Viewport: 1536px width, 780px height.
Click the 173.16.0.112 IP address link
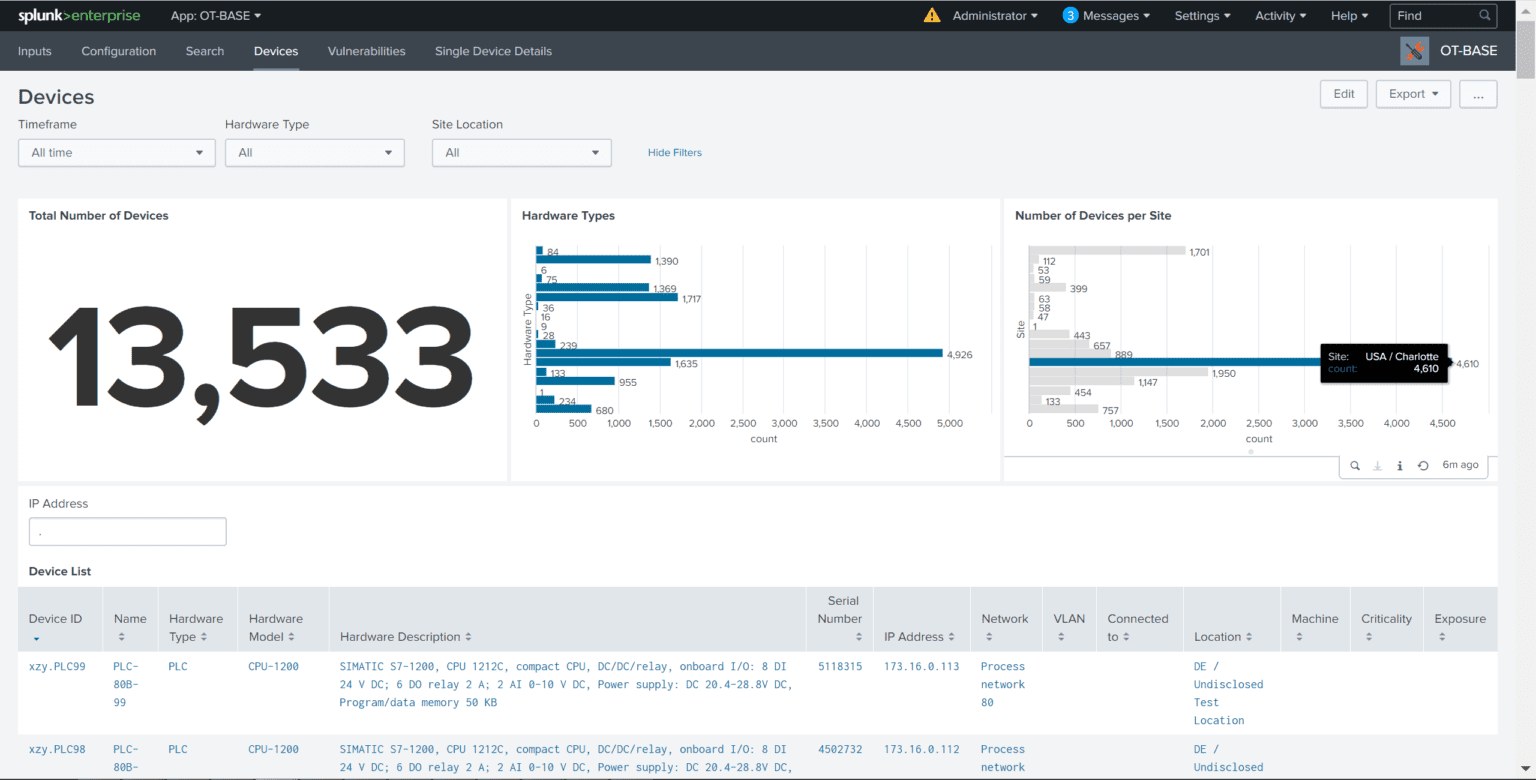point(921,749)
